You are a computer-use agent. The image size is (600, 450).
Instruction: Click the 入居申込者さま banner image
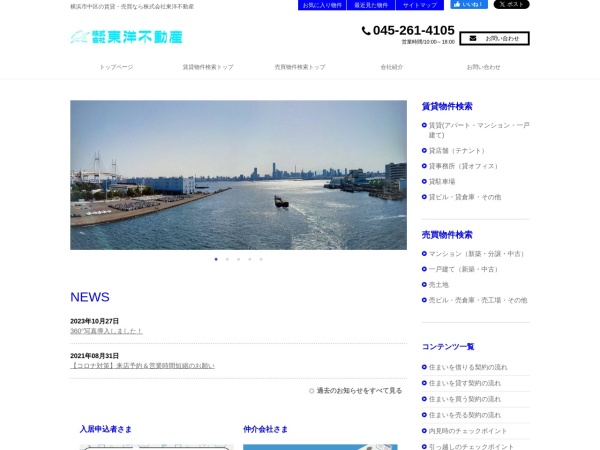[x=157, y=447]
